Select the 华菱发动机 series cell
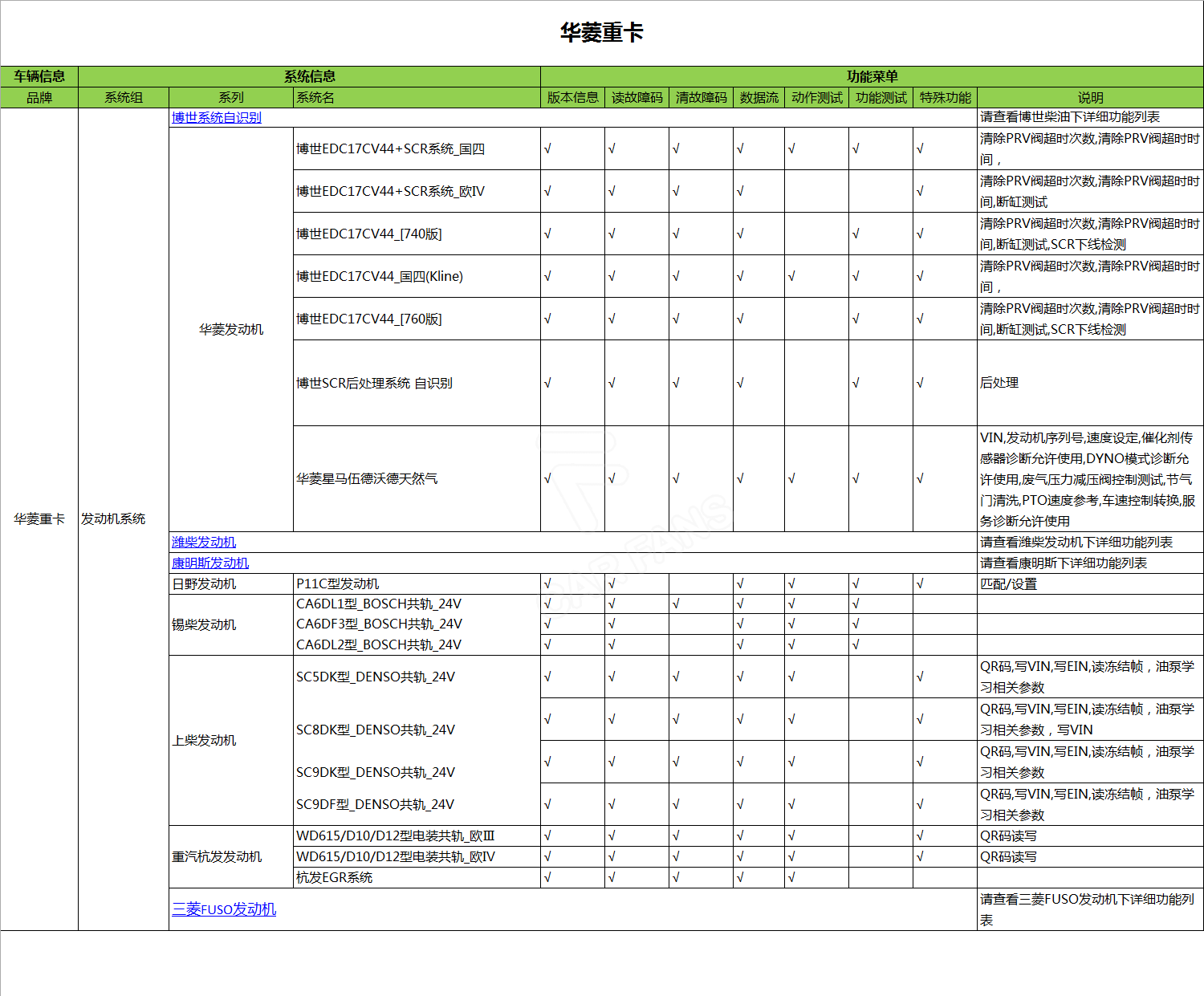1204x996 pixels. click(231, 329)
